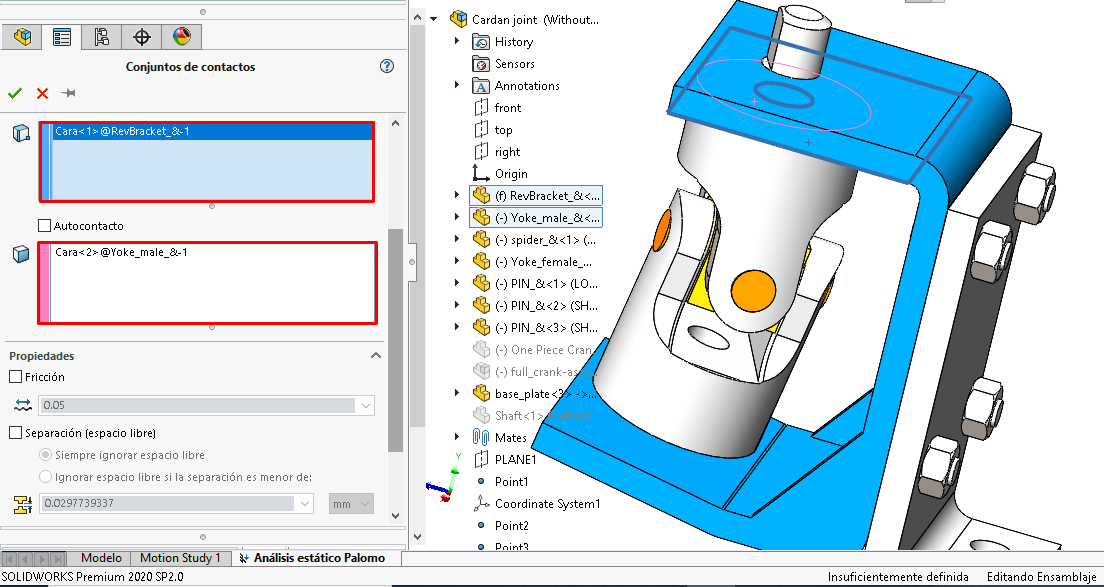The height and width of the screenshot is (587, 1104).
Task: Open the mm units dropdown
Action: coord(364,504)
